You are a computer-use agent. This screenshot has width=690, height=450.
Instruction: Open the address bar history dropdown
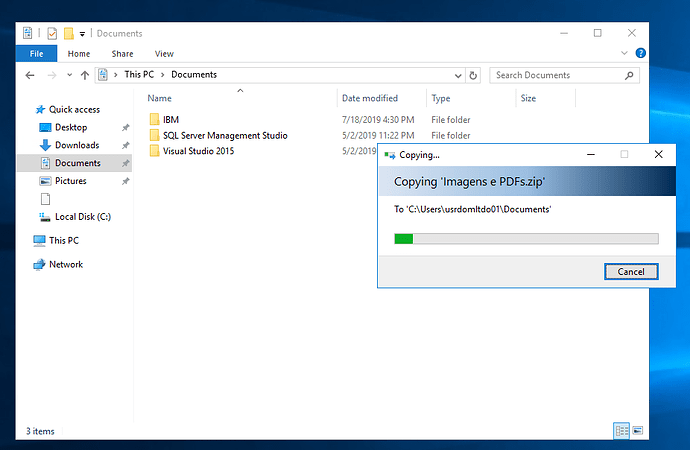[458, 76]
